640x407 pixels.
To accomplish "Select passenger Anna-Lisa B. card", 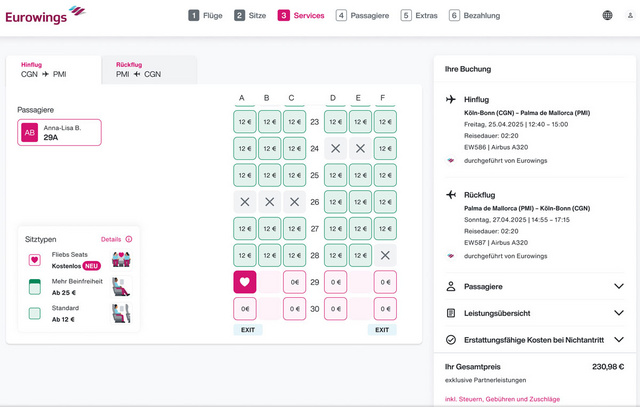I will (x=59, y=132).
